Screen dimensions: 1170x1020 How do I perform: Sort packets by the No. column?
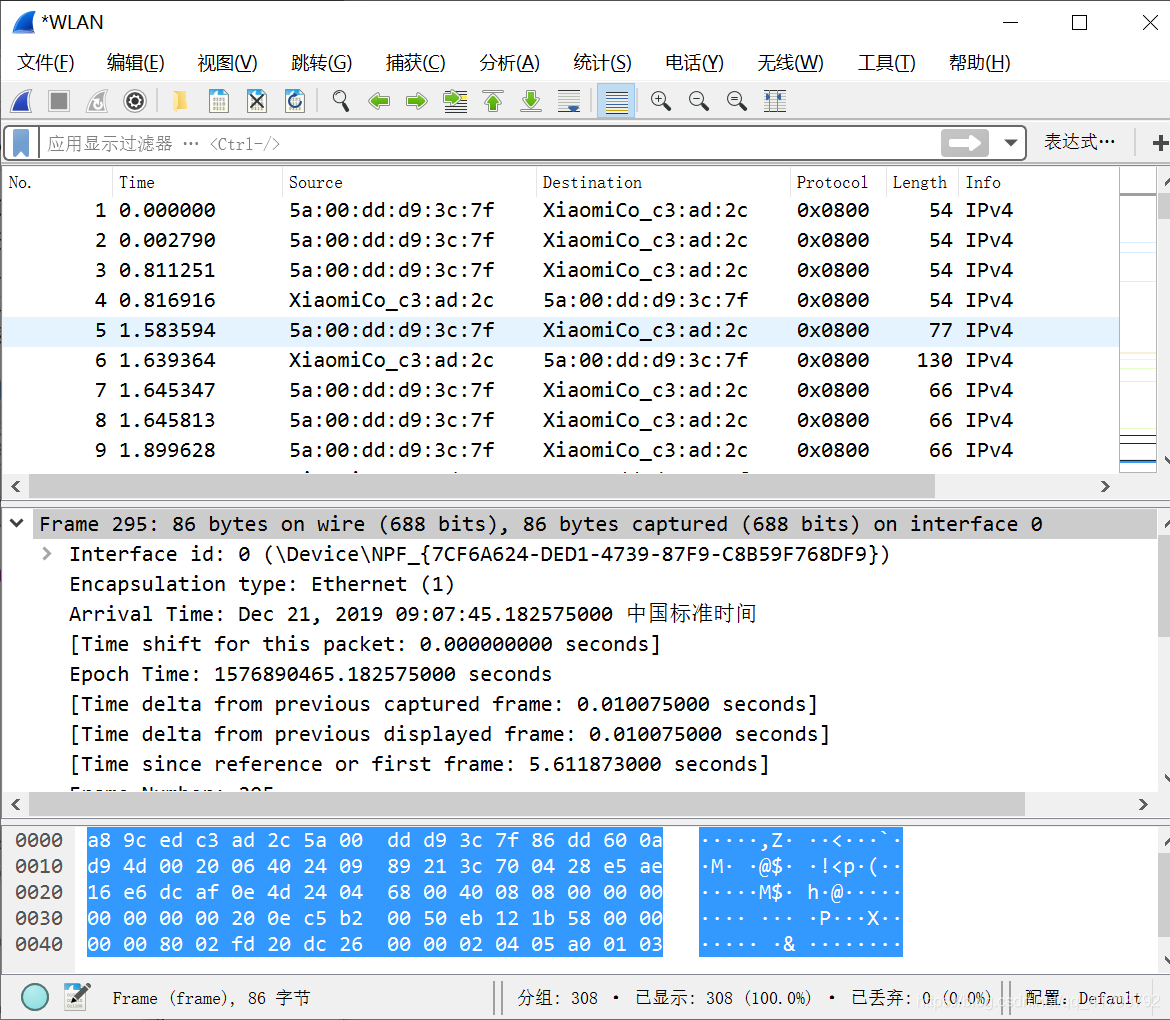pyautogui.click(x=57, y=183)
